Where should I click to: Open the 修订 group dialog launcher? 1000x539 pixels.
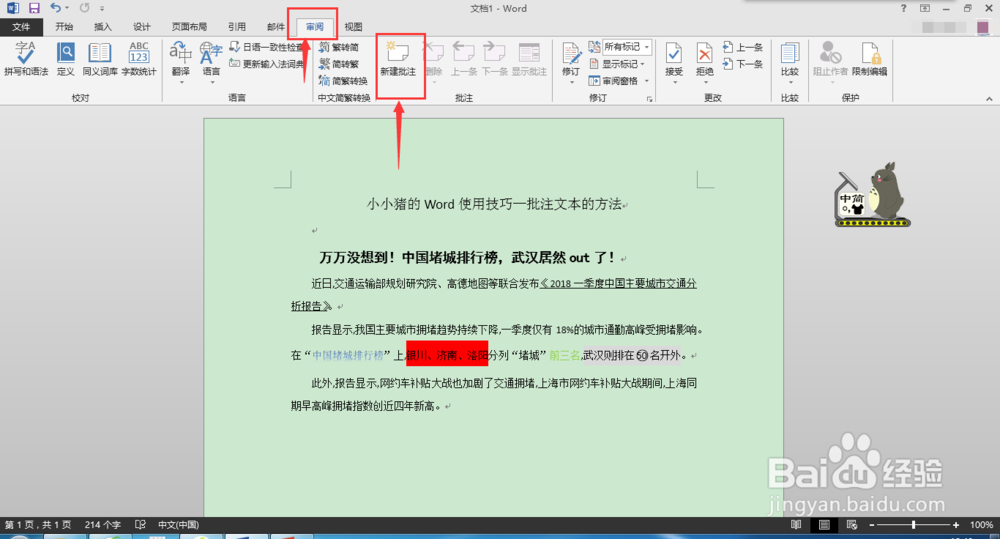650,99
